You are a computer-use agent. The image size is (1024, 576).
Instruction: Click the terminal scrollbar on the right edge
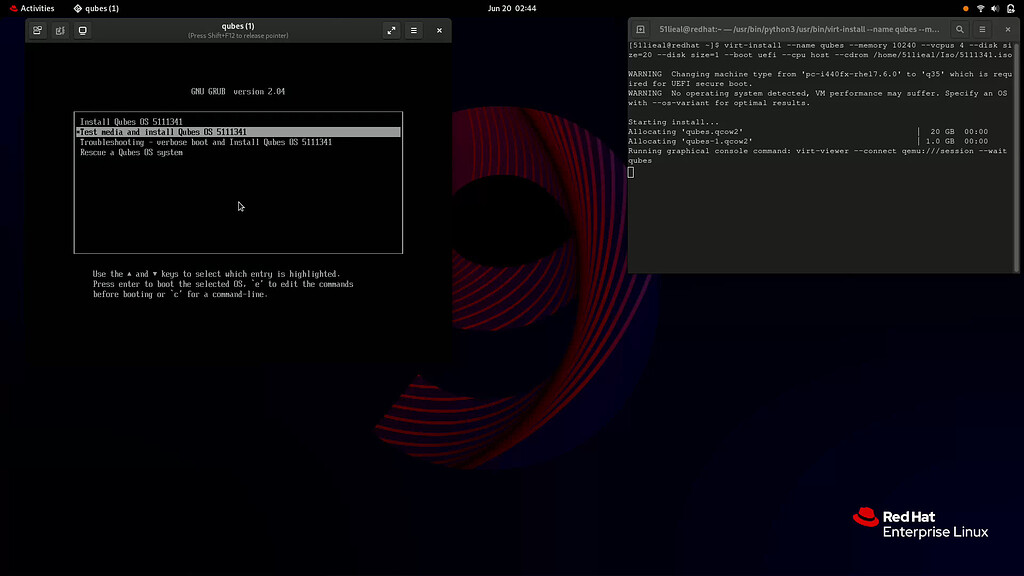point(1018,150)
